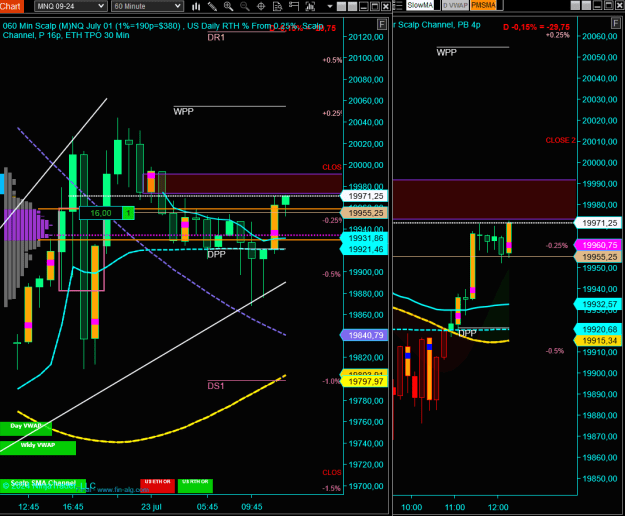Click the purple 19840,79 price marker
Image resolution: width=625 pixels, height=516 pixels.
[x=364, y=335]
